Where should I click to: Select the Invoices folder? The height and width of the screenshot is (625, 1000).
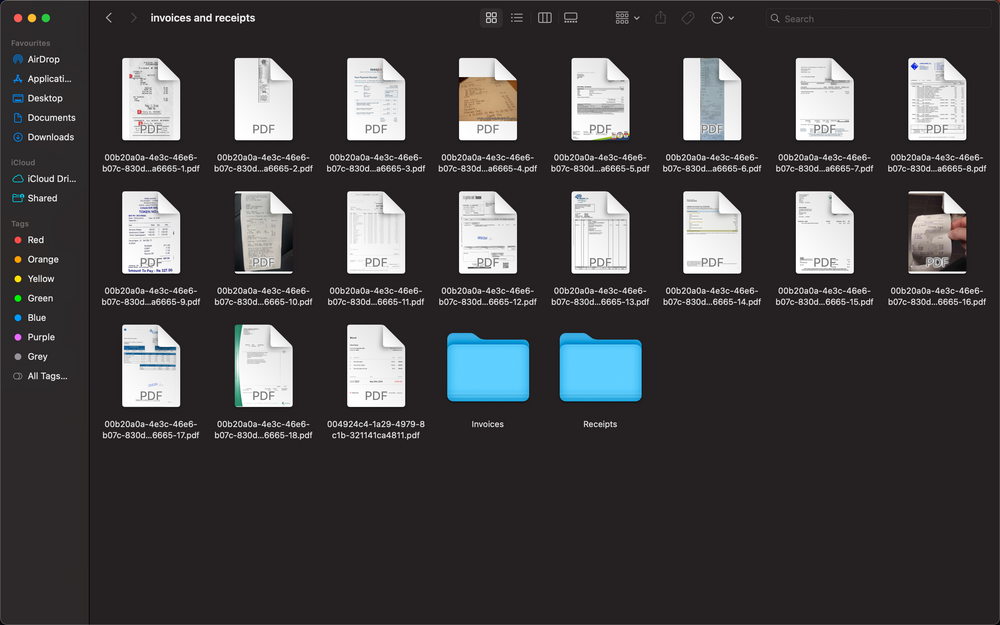pyautogui.click(x=488, y=368)
